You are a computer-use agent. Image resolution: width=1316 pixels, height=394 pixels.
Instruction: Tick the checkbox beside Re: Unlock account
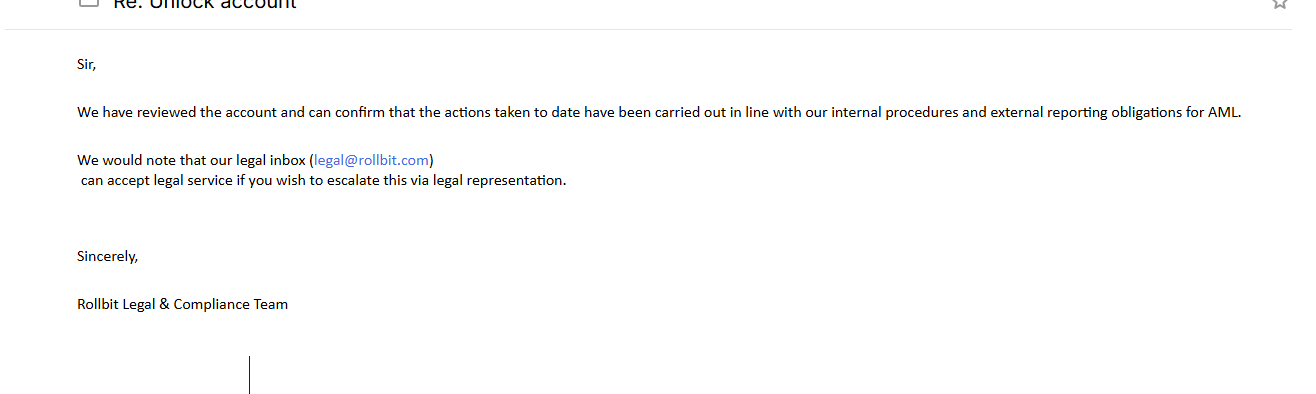89,3
